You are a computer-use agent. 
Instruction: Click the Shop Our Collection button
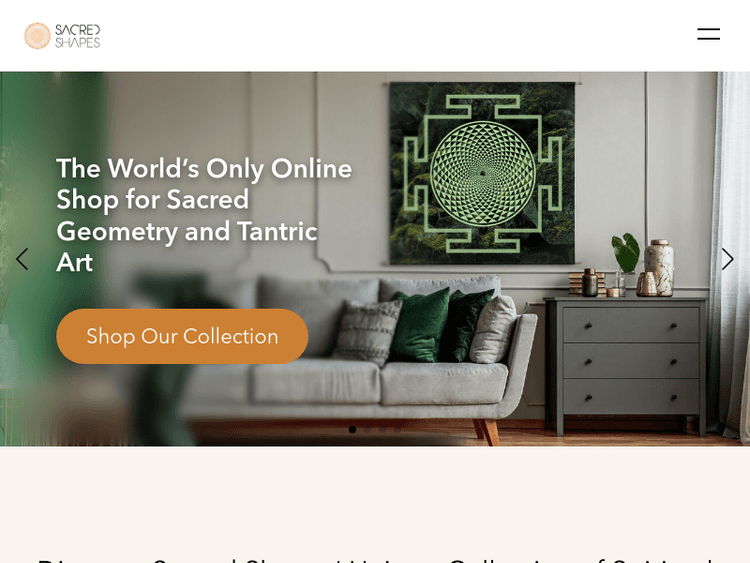point(182,336)
